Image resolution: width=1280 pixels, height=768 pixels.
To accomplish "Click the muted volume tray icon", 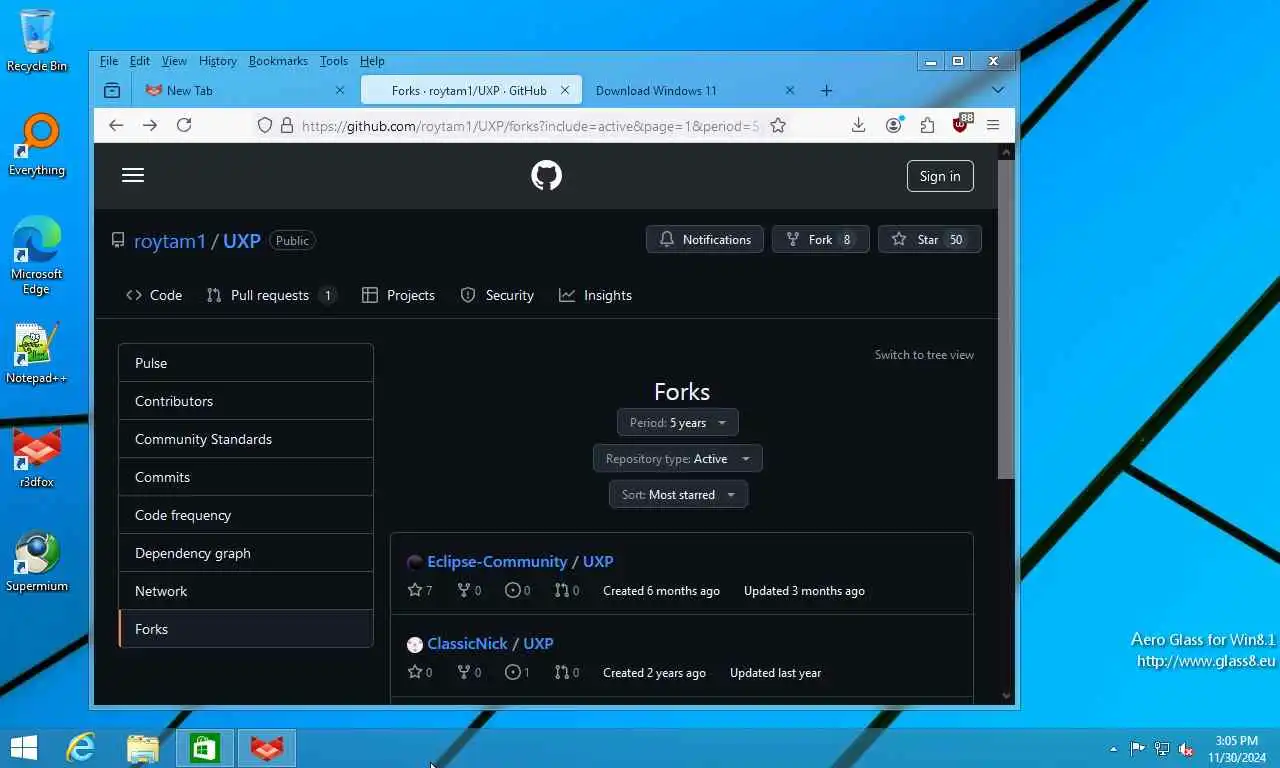I will 1186,749.
